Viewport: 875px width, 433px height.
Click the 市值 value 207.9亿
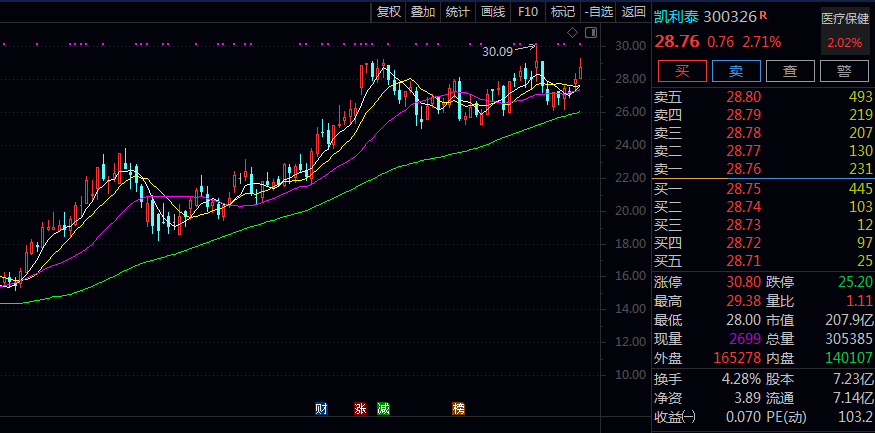849,320
